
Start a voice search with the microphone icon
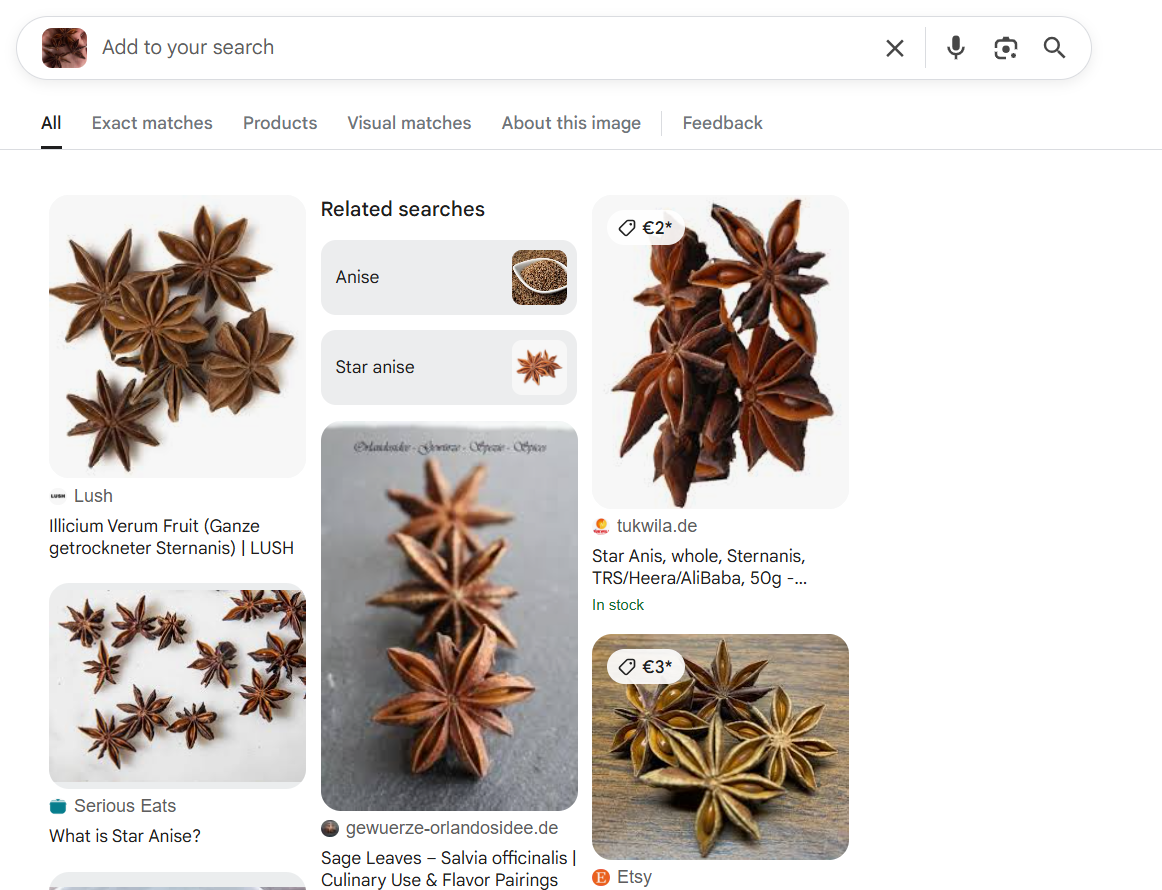[955, 47]
